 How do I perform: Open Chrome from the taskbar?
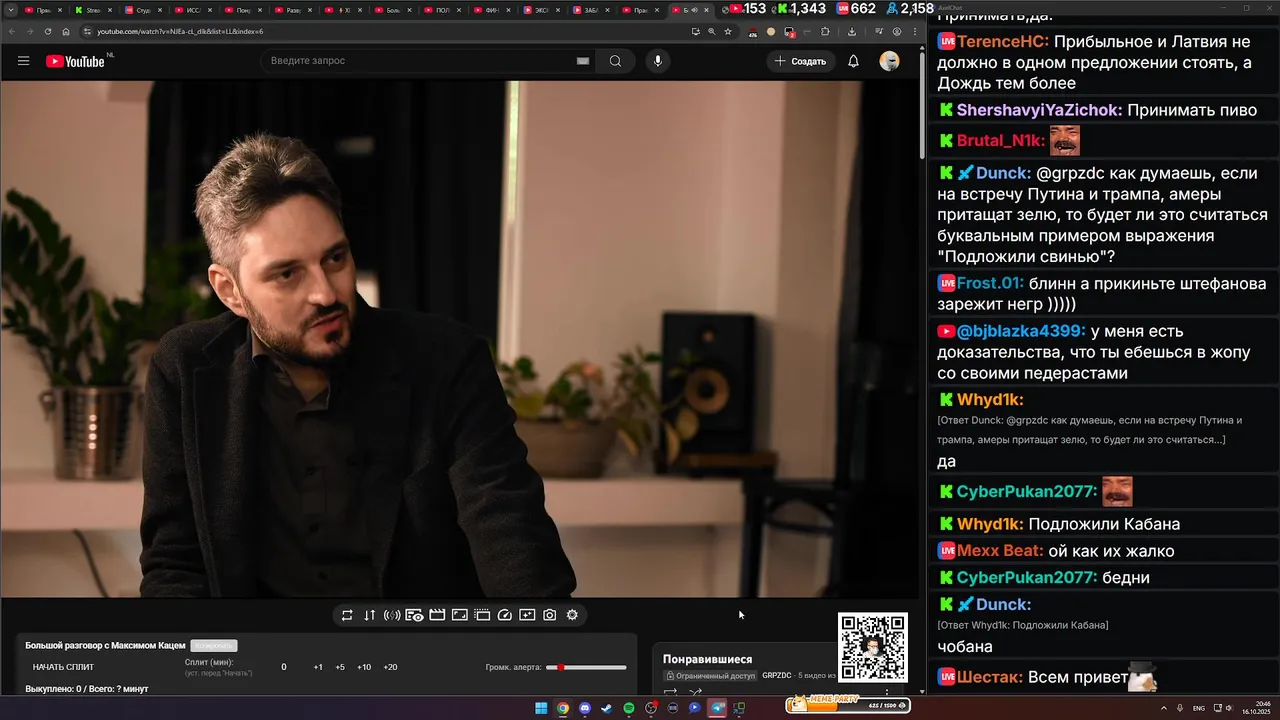click(563, 708)
